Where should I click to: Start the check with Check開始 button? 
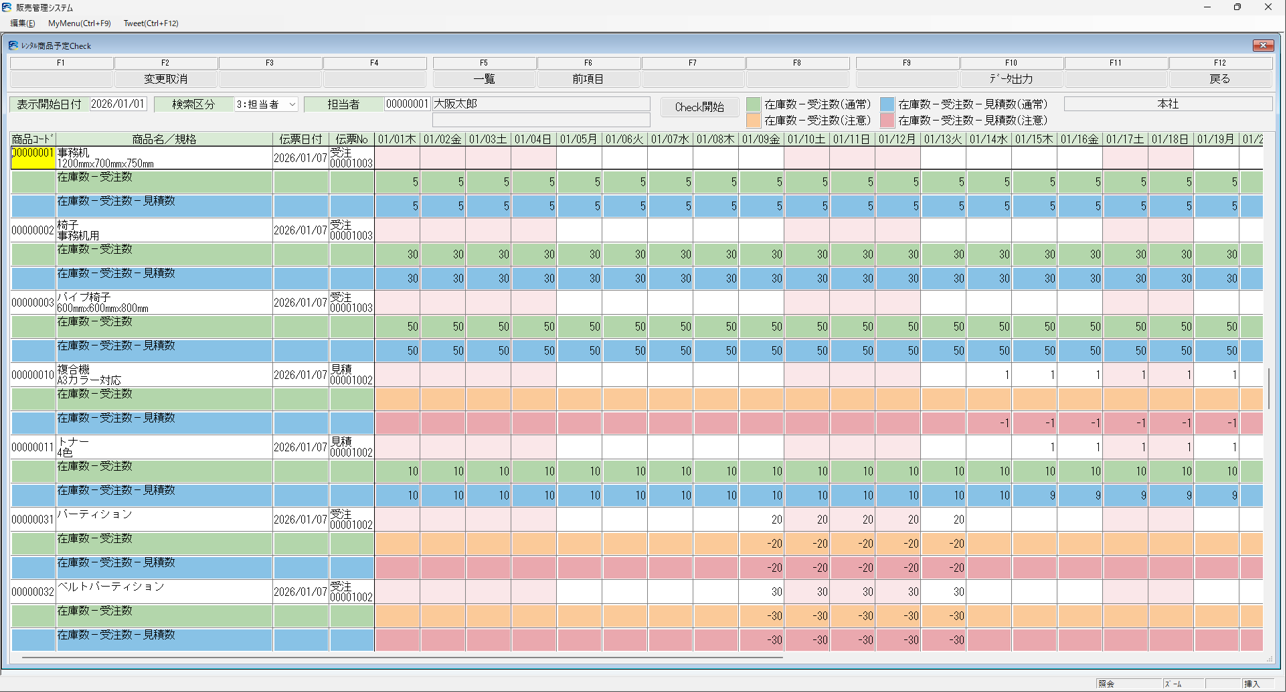699,107
